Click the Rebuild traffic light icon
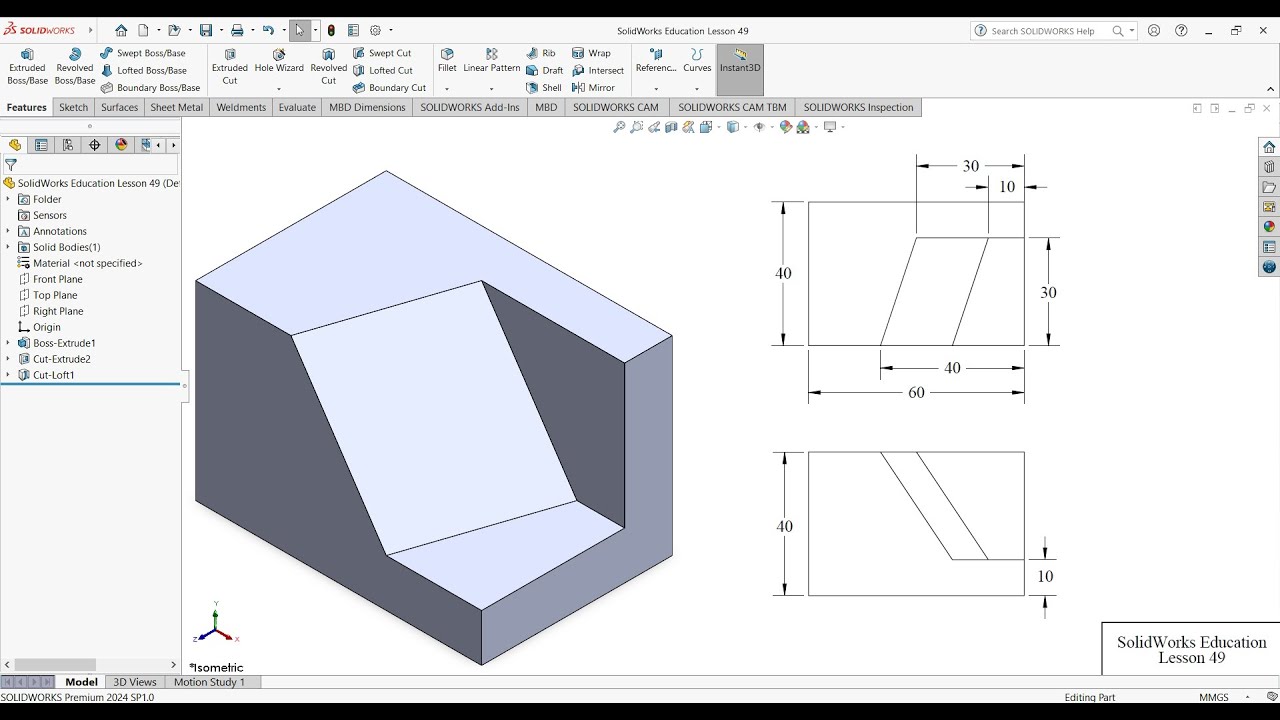This screenshot has width=1280, height=720. click(331, 31)
